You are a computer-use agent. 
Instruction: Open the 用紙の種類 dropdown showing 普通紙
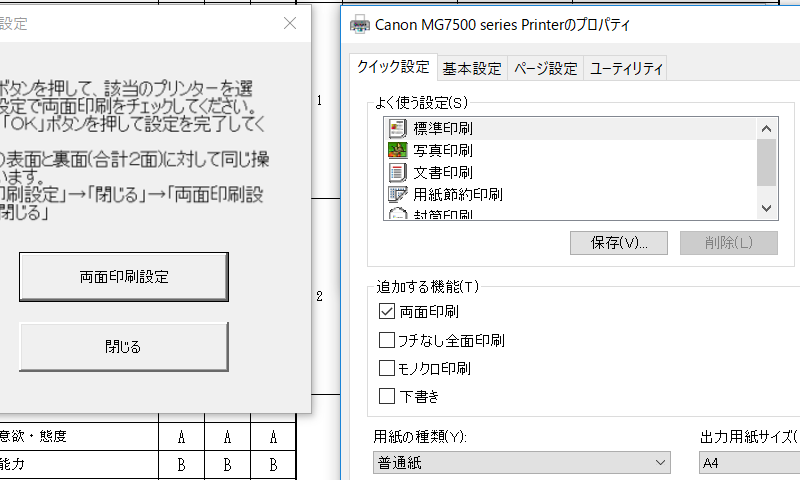pyautogui.click(x=522, y=462)
